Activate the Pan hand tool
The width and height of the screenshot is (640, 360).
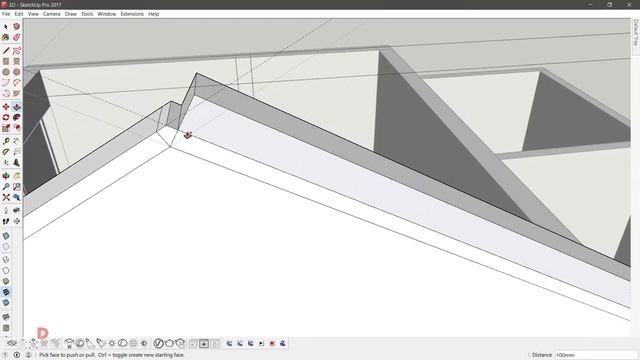16,176
